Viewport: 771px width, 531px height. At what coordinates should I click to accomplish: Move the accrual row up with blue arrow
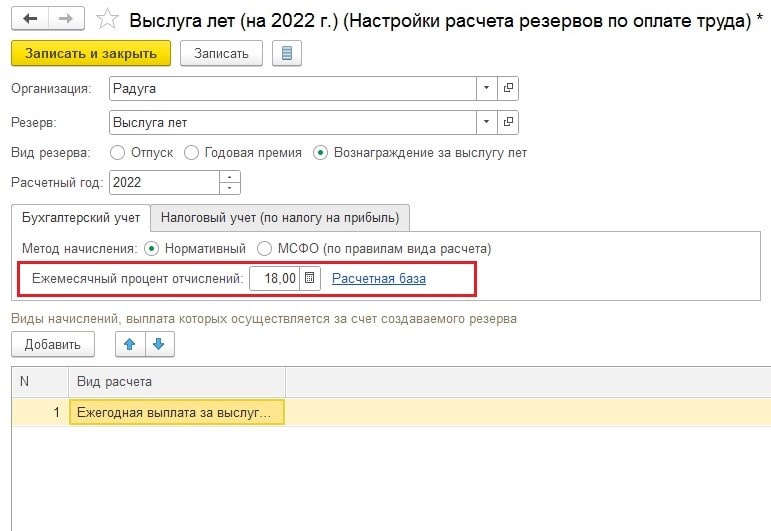pos(130,344)
